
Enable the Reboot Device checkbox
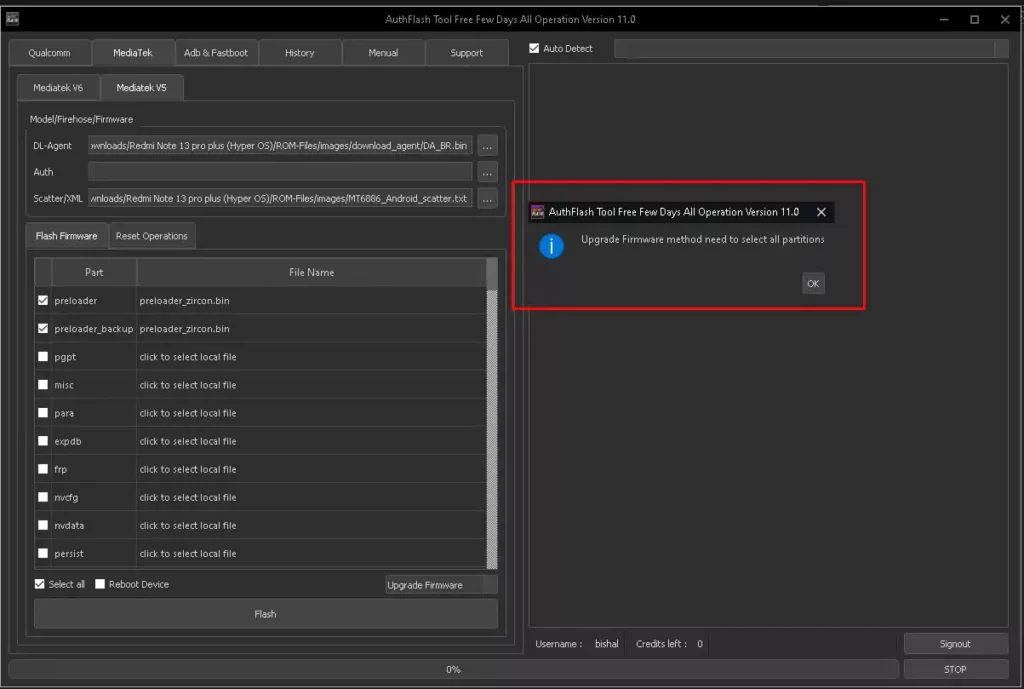[x=100, y=584]
